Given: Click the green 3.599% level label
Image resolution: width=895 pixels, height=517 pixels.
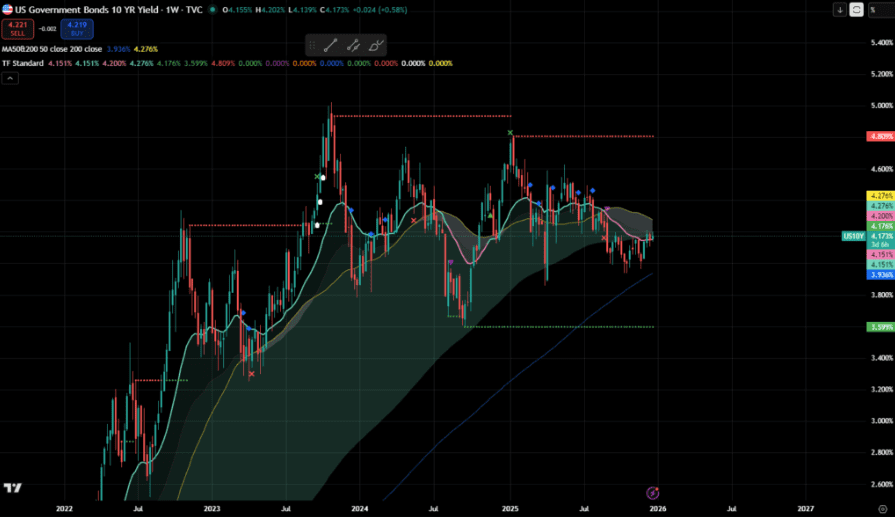Looking at the screenshot, I should 881,327.
